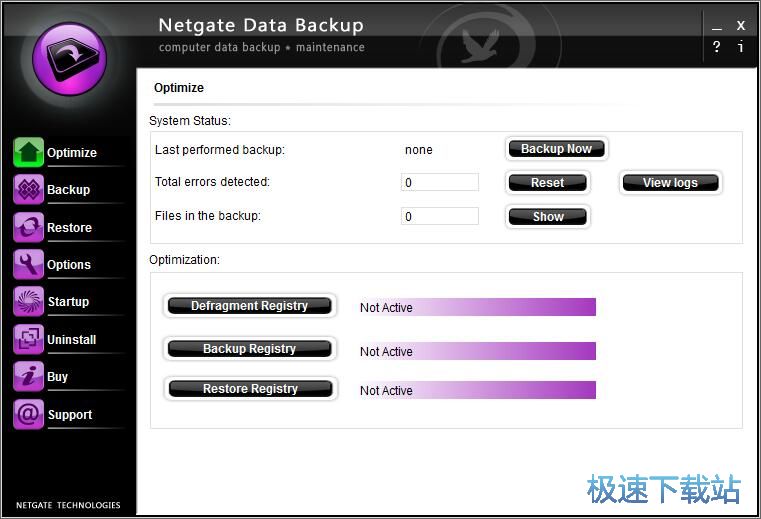Click the Total errors detected field
The width and height of the screenshot is (761, 519).
[x=440, y=183]
